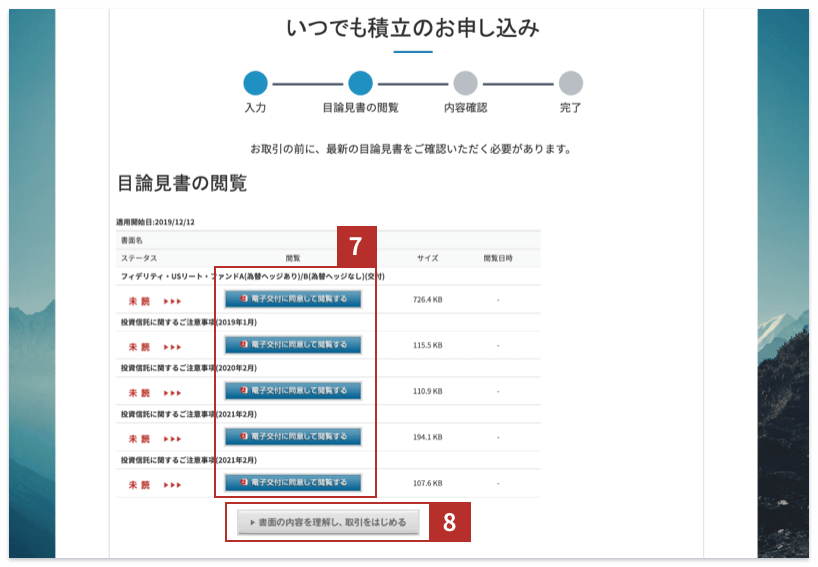
Task: View the 107.6 KB ご注意事項 document
Action: (293, 482)
